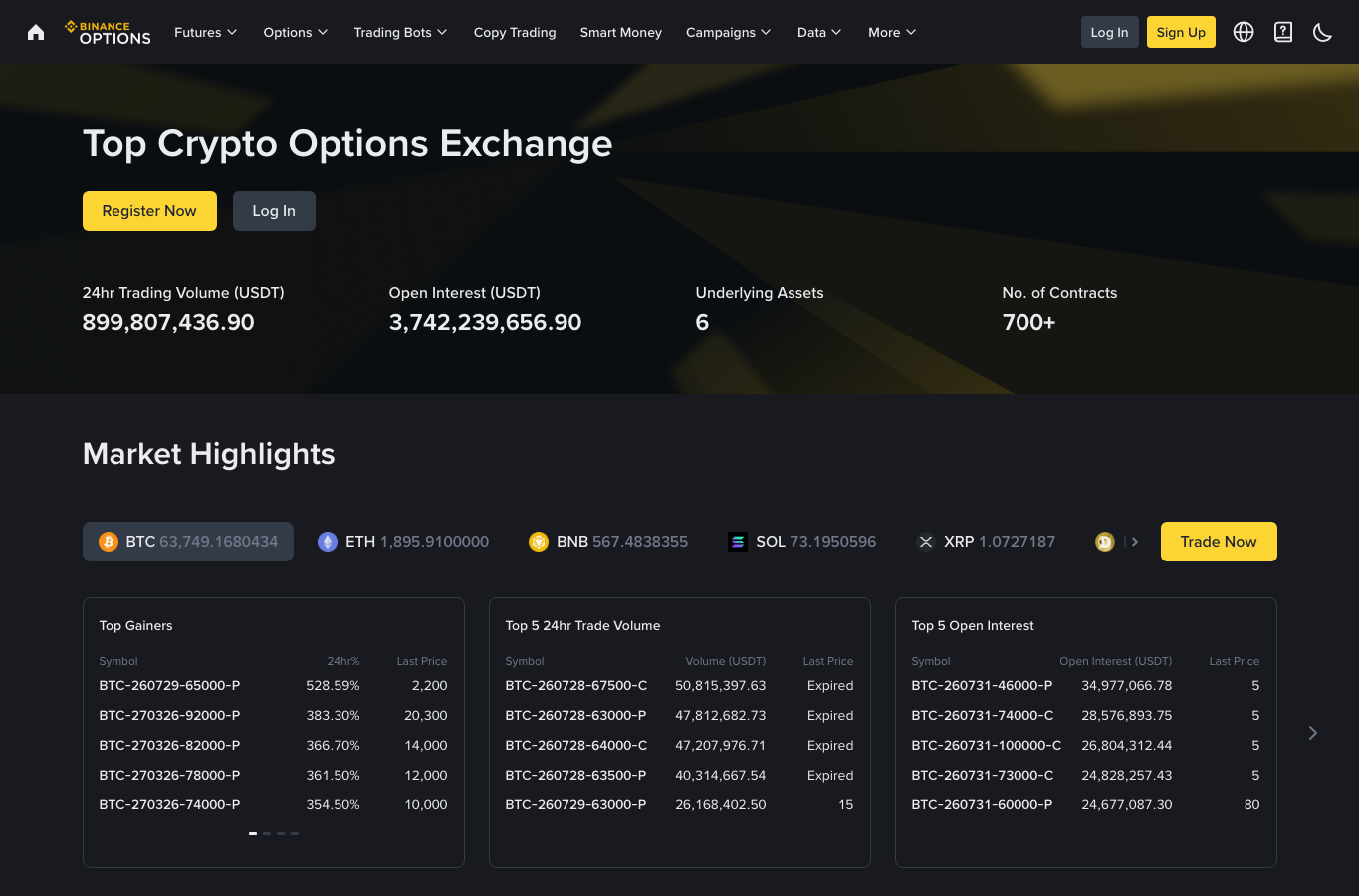Select the BNB asset tab
The width and height of the screenshot is (1359, 896).
(608, 542)
